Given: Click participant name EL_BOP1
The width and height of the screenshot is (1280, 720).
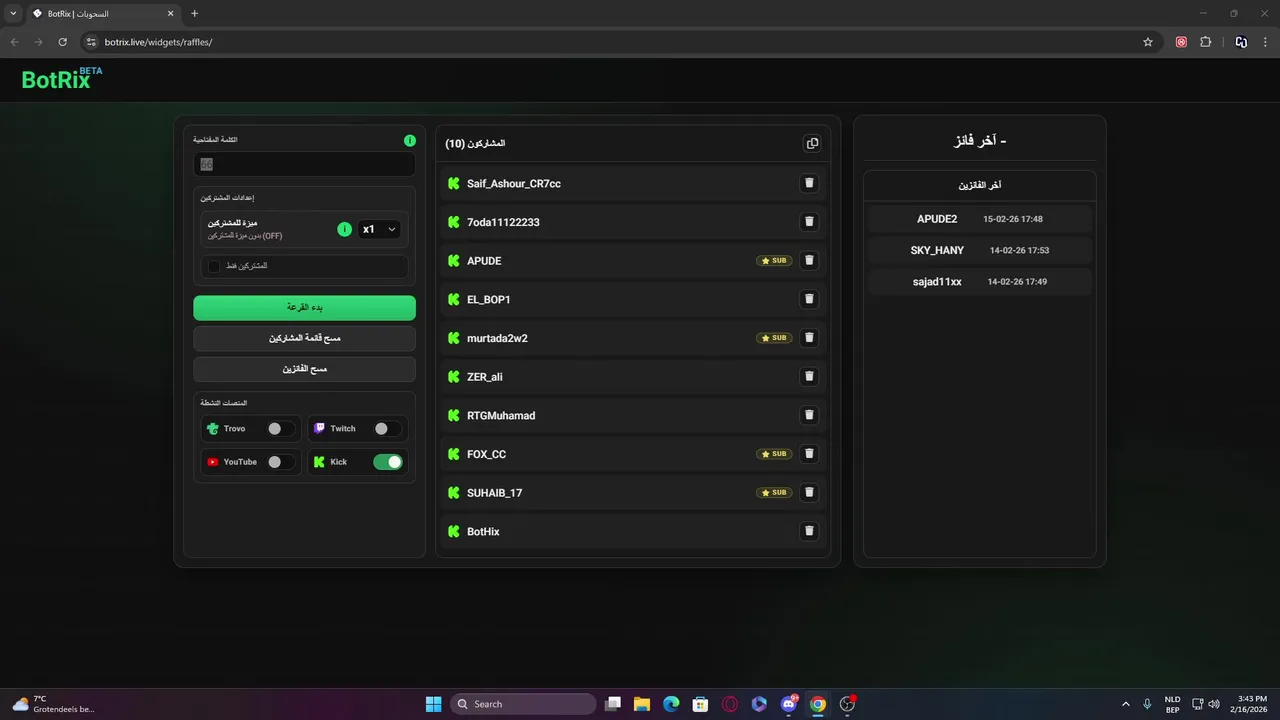Looking at the screenshot, I should [489, 299].
